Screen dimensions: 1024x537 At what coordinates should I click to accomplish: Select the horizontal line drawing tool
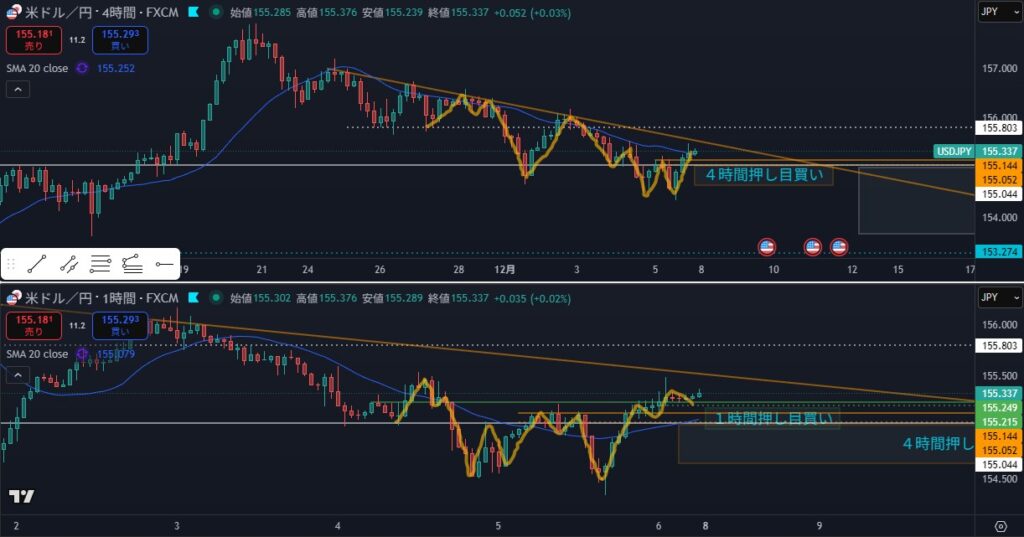[x=164, y=265]
